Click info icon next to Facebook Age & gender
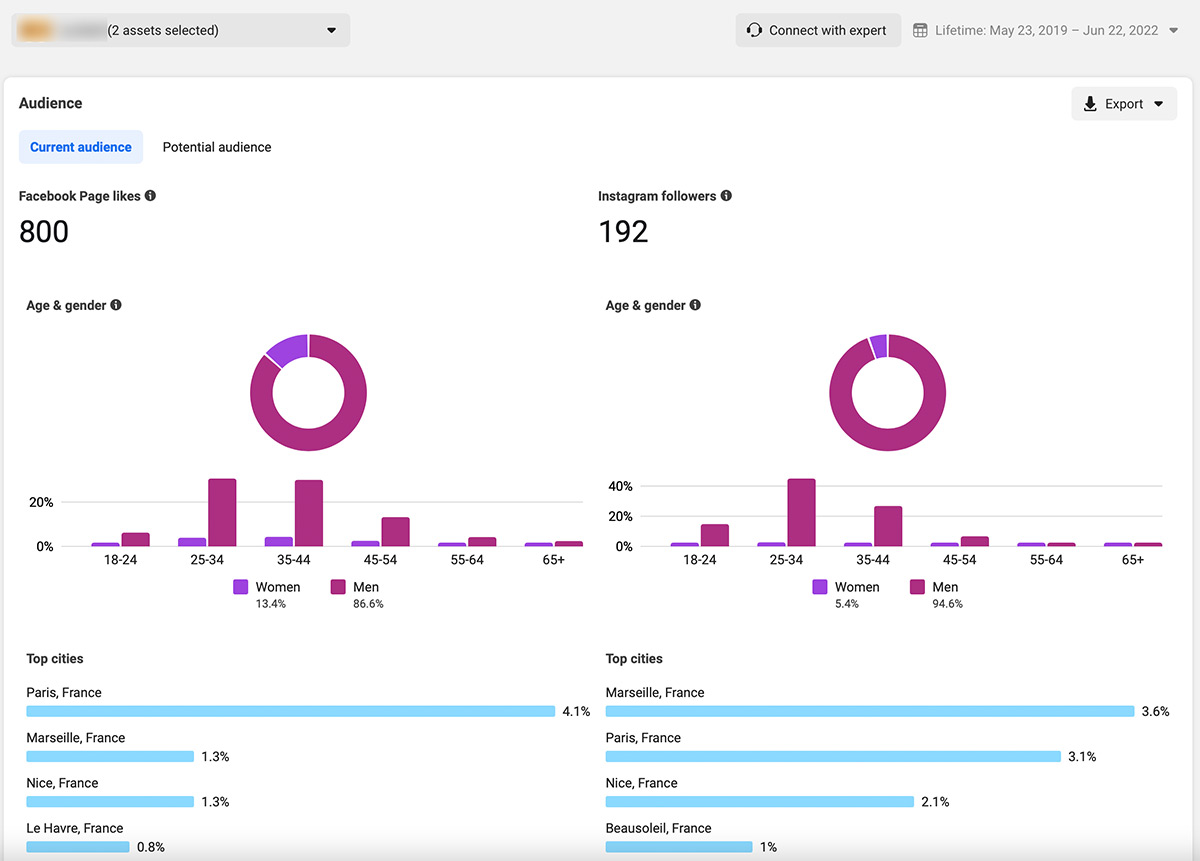The width and height of the screenshot is (1200, 861). 116,305
